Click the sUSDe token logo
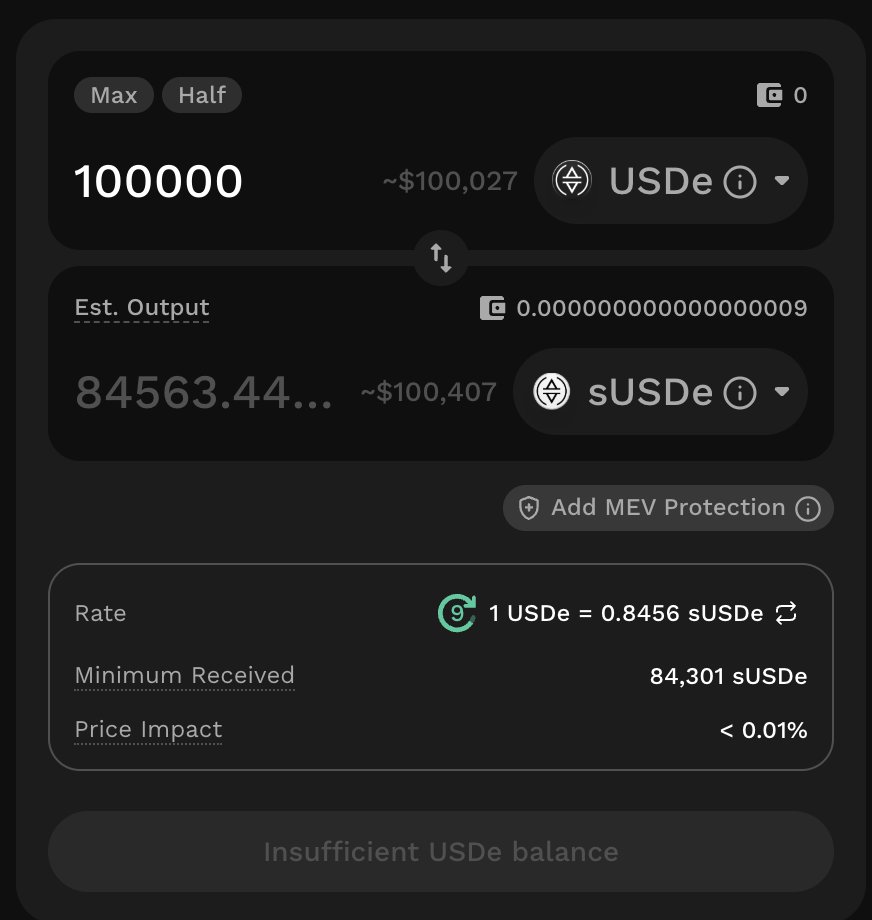The height and width of the screenshot is (920, 872). 551,392
